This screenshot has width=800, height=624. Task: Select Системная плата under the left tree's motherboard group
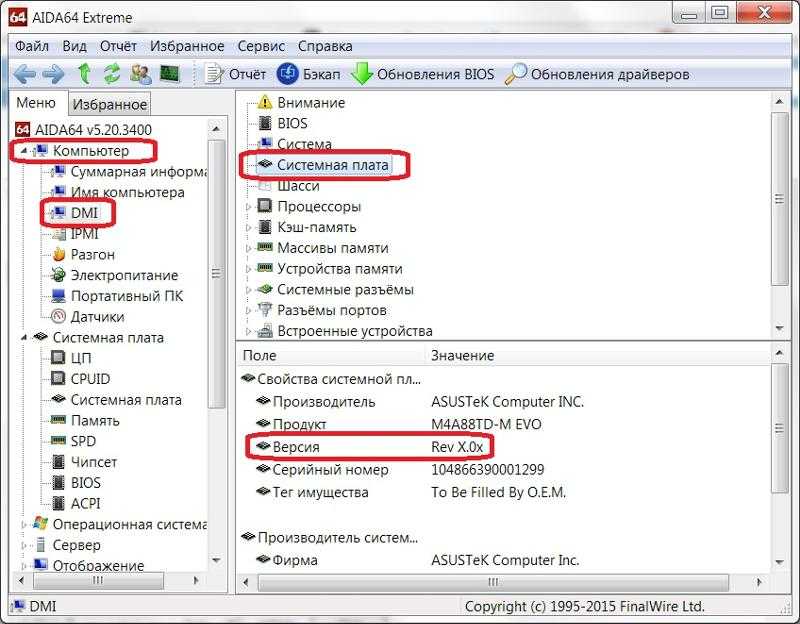126,400
